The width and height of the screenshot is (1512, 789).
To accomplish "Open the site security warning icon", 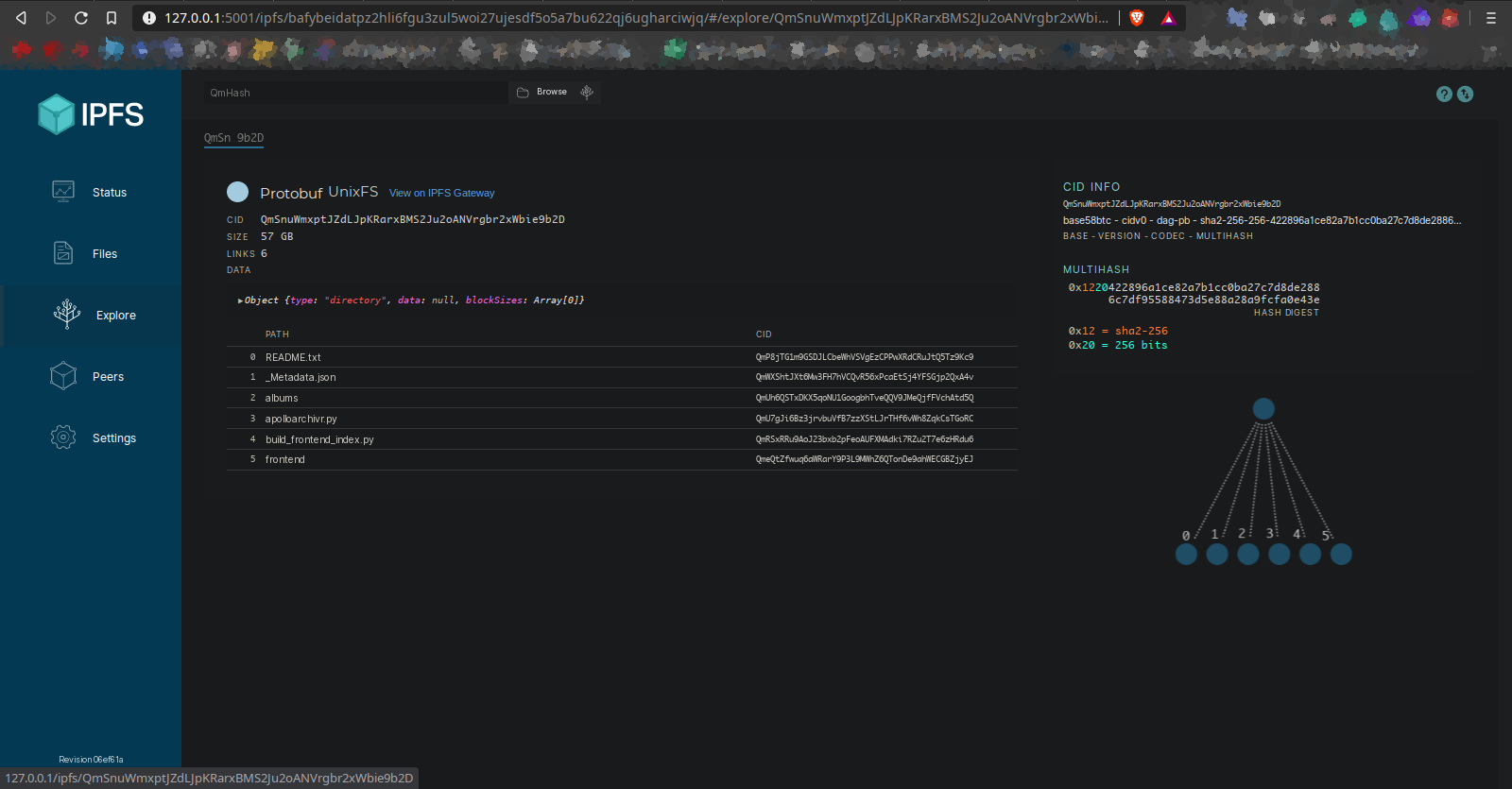I will 148,18.
